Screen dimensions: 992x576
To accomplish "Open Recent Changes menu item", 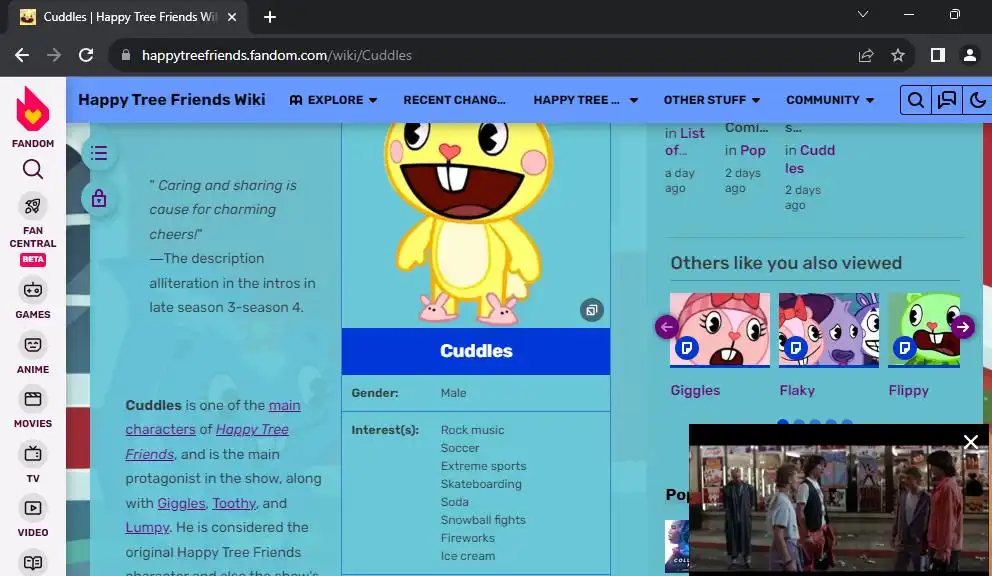I will [x=454, y=100].
